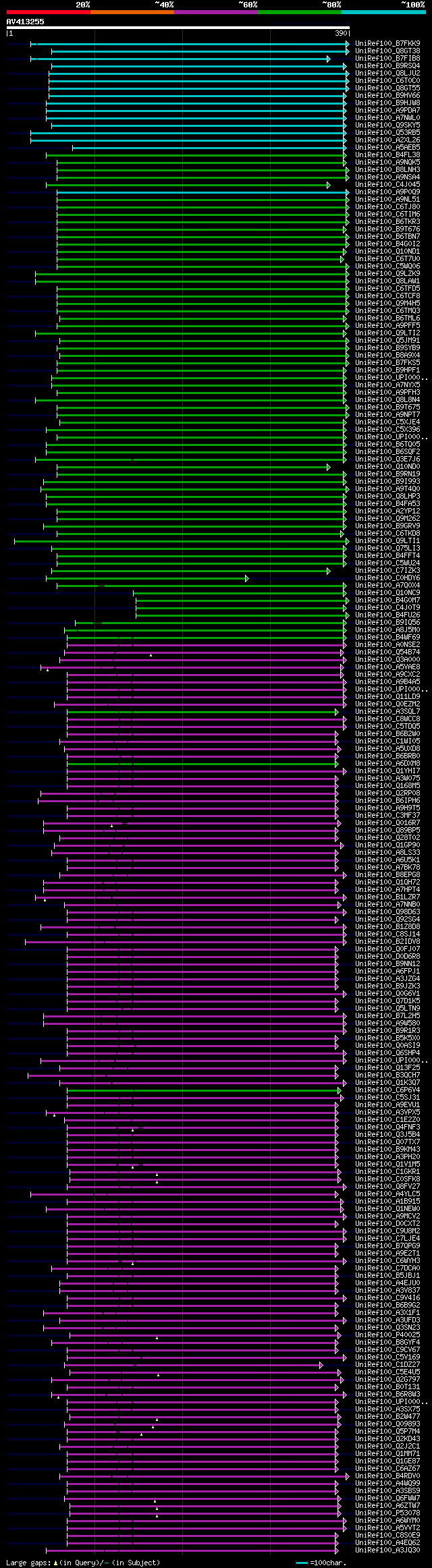The height and width of the screenshot is (1568, 432).
Task: Select the UniRef100_A7Q0X4 label
Action: [x=387, y=586]
